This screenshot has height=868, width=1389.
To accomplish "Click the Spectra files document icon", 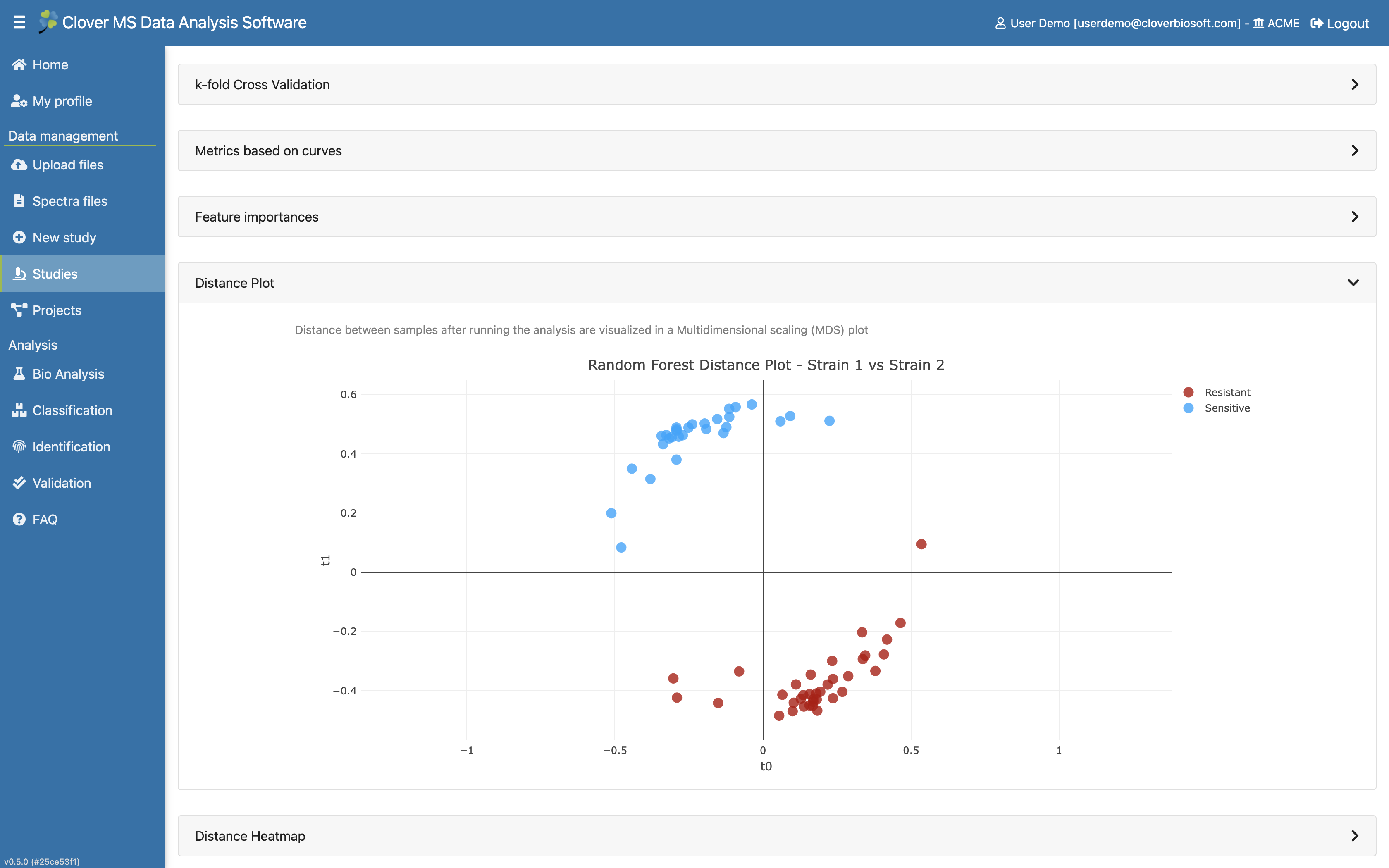I will point(19,201).
